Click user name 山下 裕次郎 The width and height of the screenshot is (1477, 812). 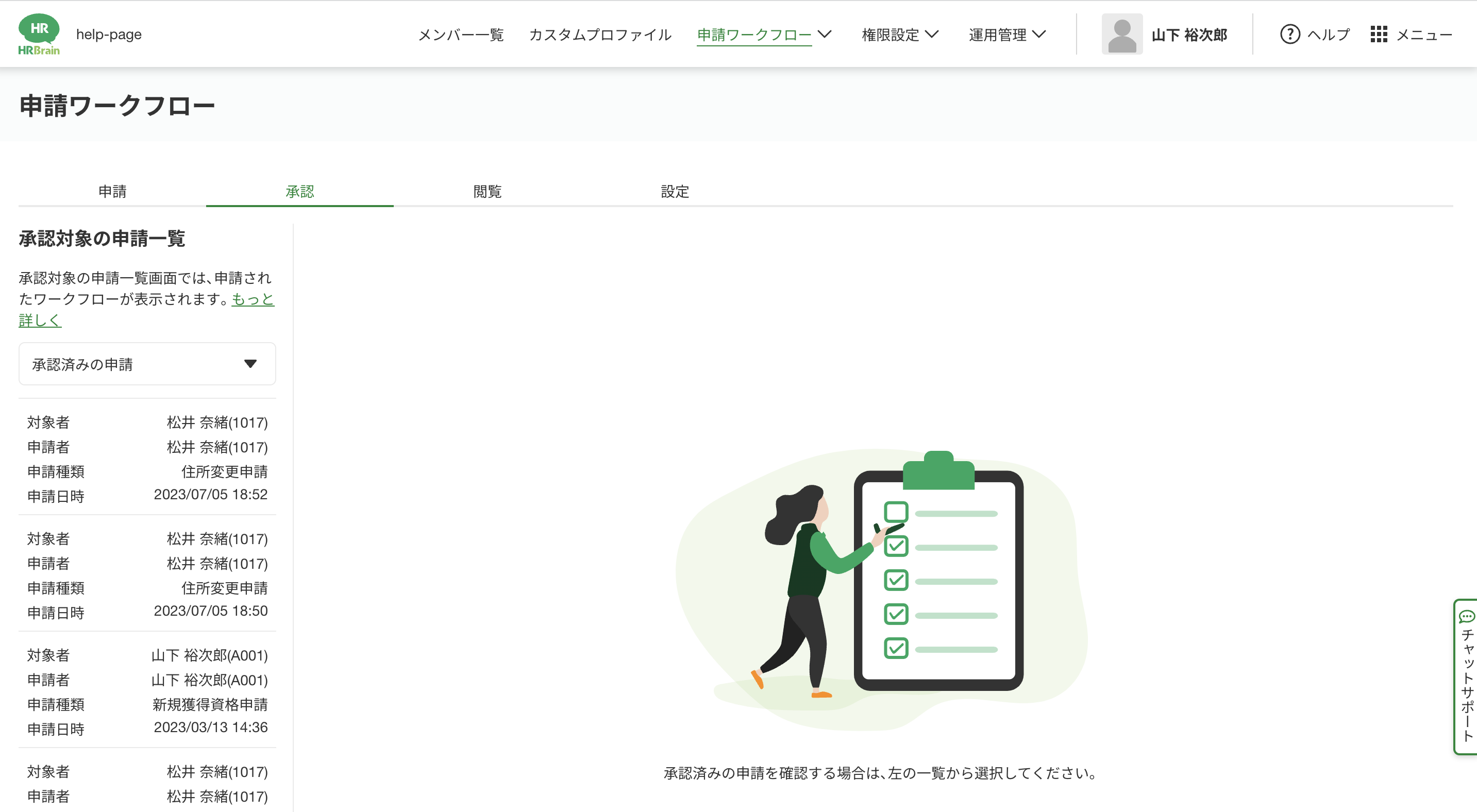pos(1189,35)
